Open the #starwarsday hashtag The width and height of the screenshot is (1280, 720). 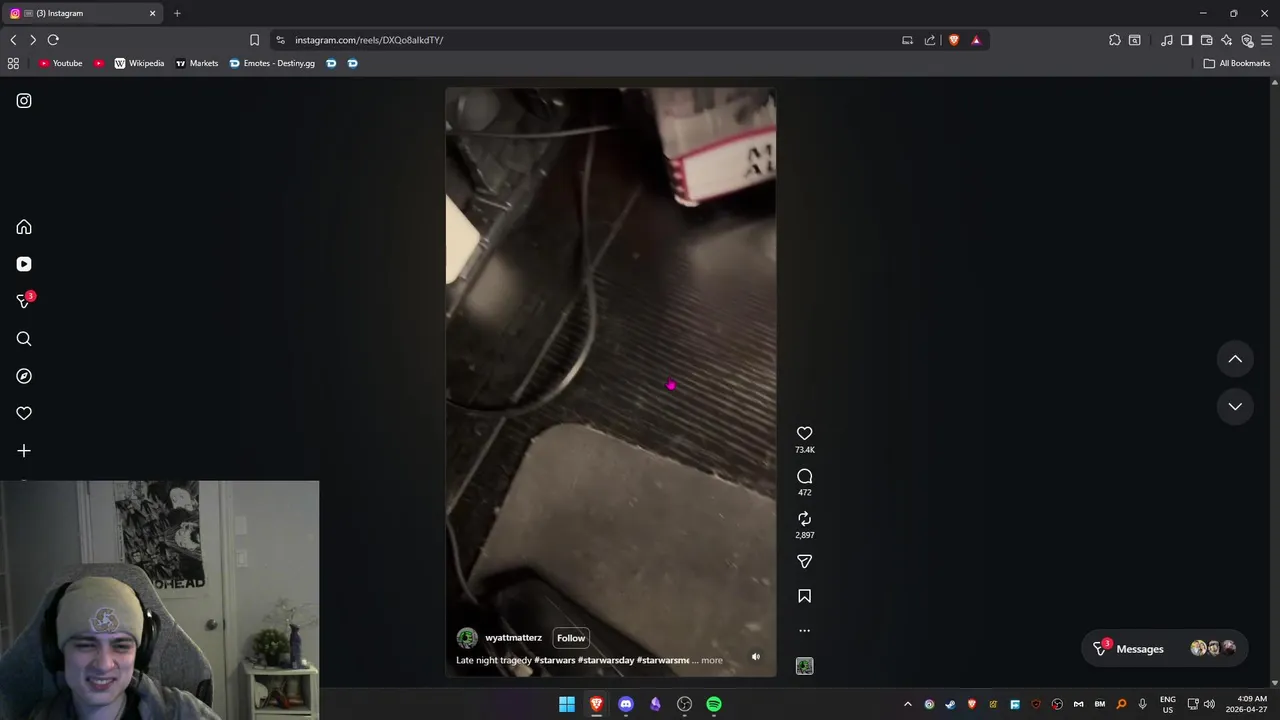(606, 660)
